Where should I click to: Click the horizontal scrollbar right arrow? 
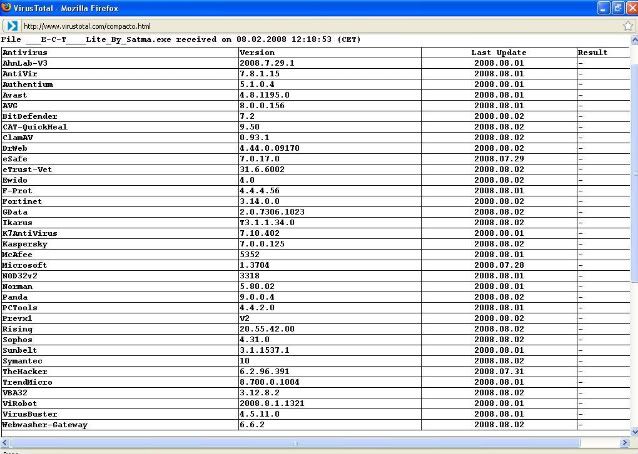625,443
